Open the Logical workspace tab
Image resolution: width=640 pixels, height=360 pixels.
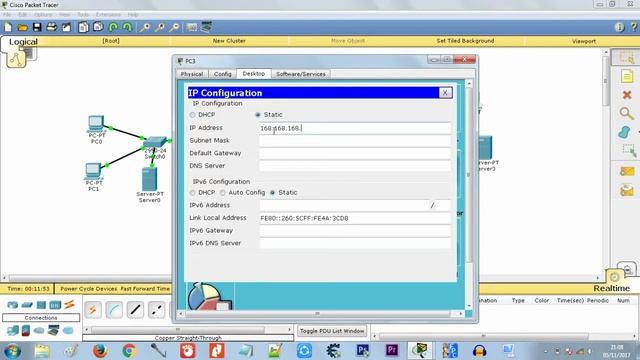tap(23, 42)
